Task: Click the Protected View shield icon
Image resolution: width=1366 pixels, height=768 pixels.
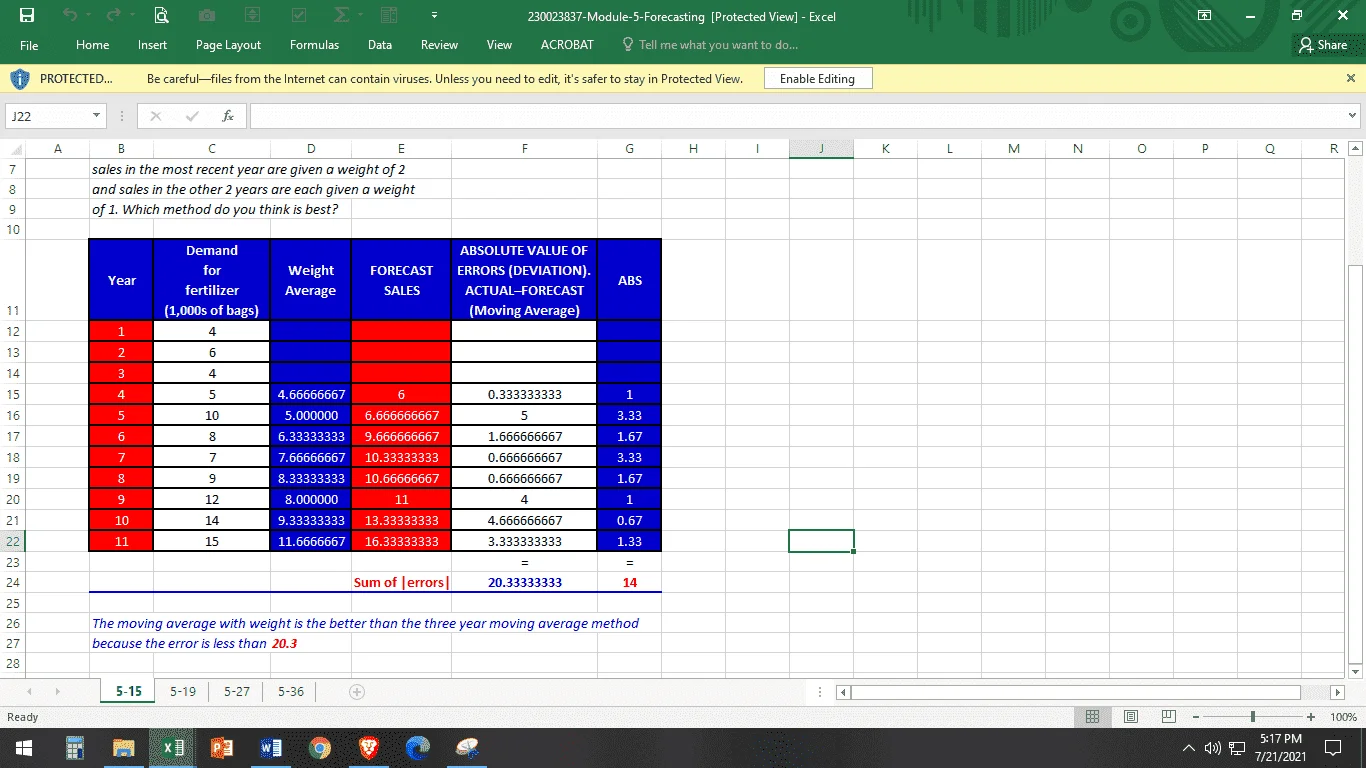Action: [x=18, y=79]
